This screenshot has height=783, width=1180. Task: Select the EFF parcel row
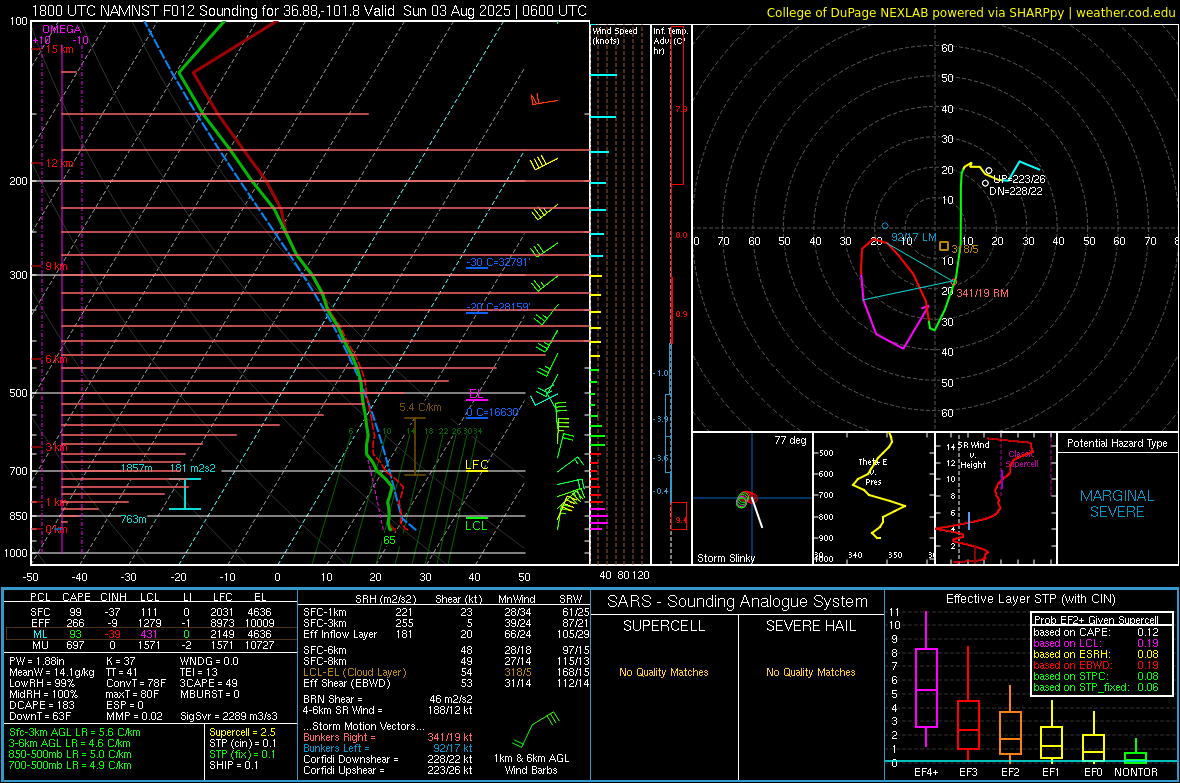pyautogui.click(x=151, y=623)
